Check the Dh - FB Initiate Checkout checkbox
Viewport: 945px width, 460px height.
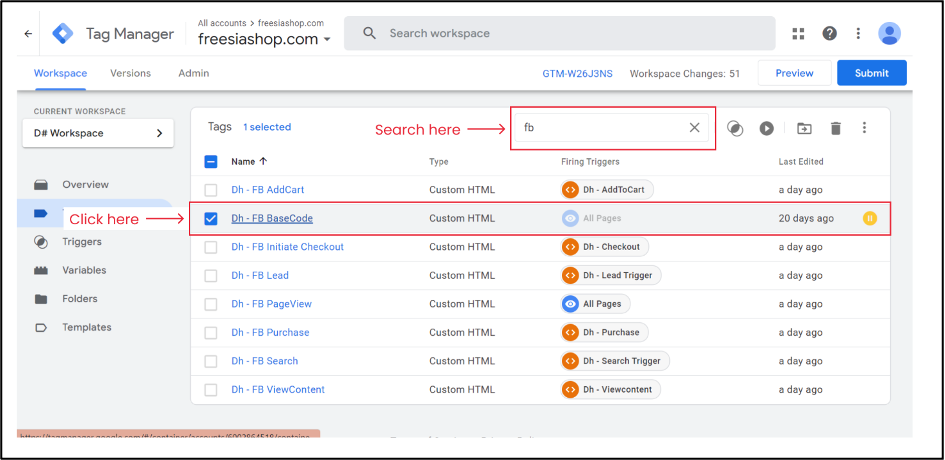[x=210, y=247]
